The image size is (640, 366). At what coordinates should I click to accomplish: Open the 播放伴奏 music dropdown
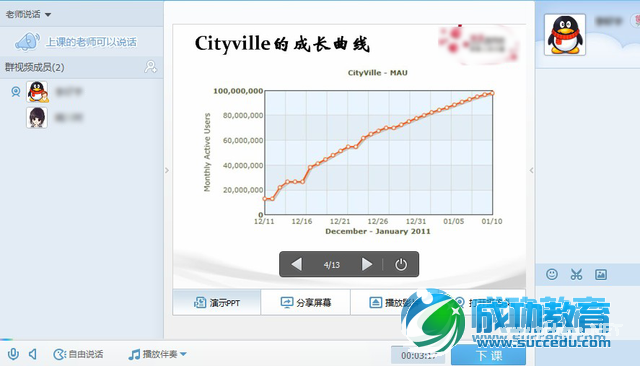[158, 354]
